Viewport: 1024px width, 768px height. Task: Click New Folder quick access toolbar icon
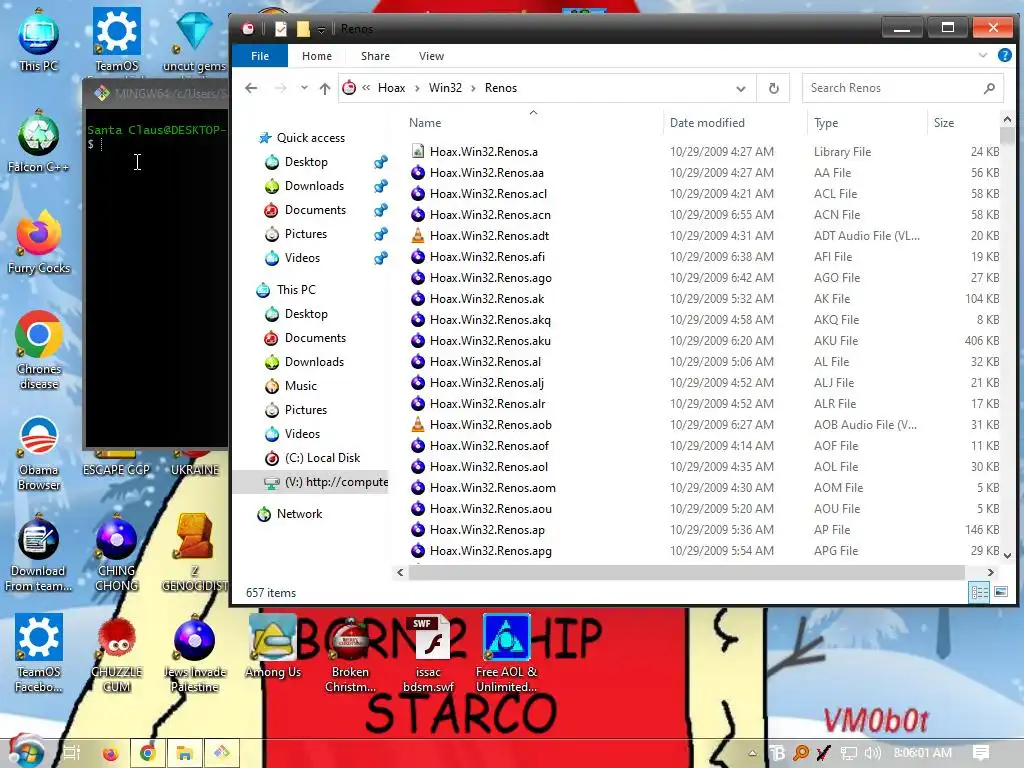303,29
